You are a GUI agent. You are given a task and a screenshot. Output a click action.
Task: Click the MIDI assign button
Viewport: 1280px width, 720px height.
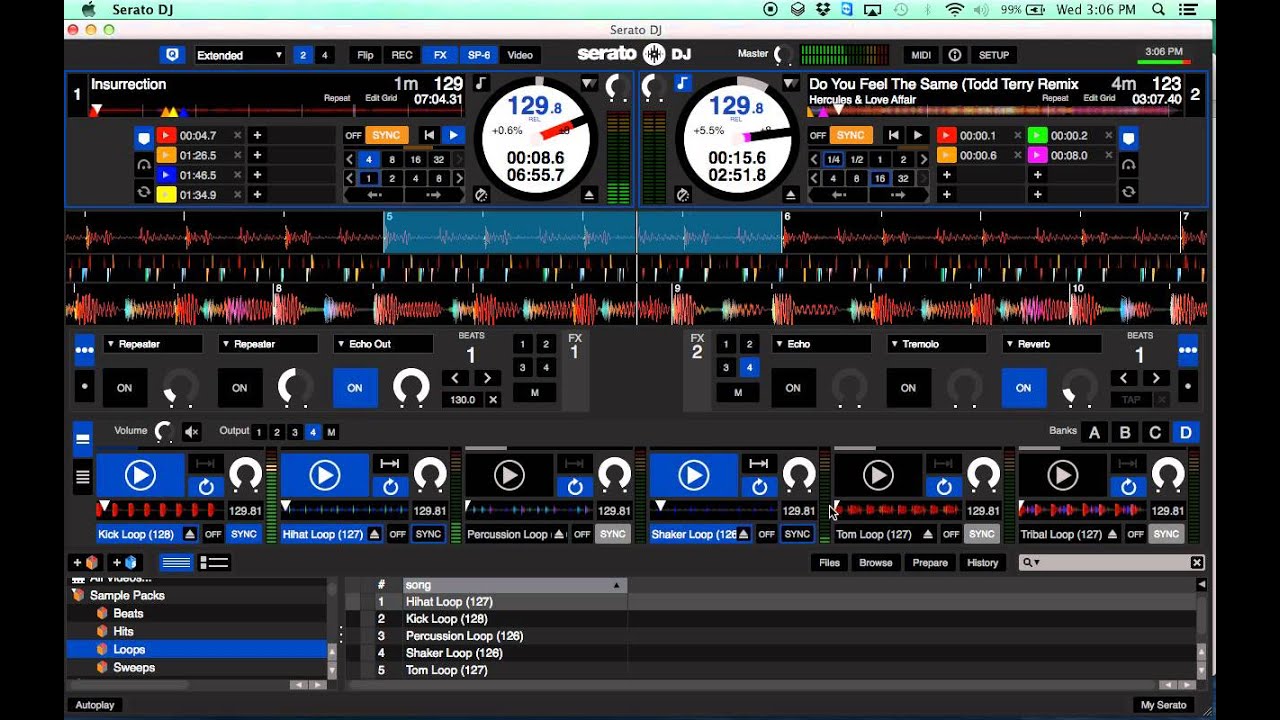[920, 55]
